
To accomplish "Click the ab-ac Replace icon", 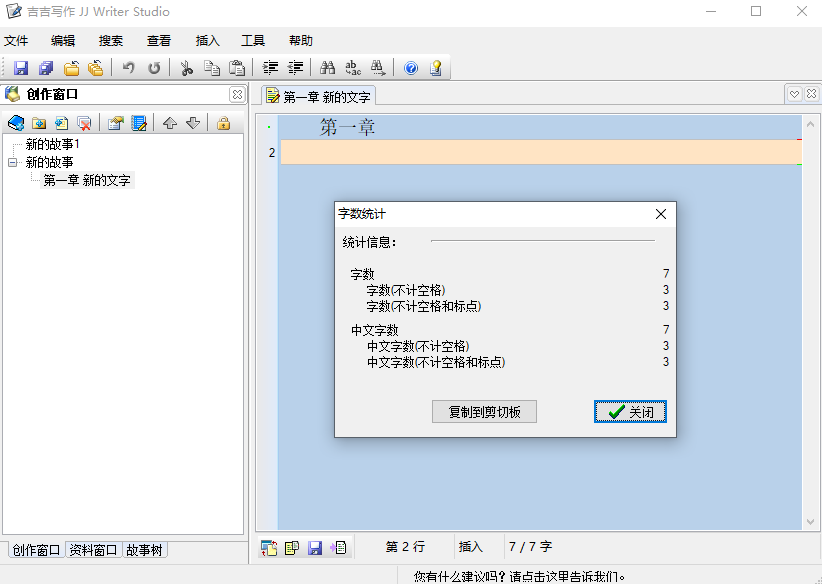I will [353, 68].
